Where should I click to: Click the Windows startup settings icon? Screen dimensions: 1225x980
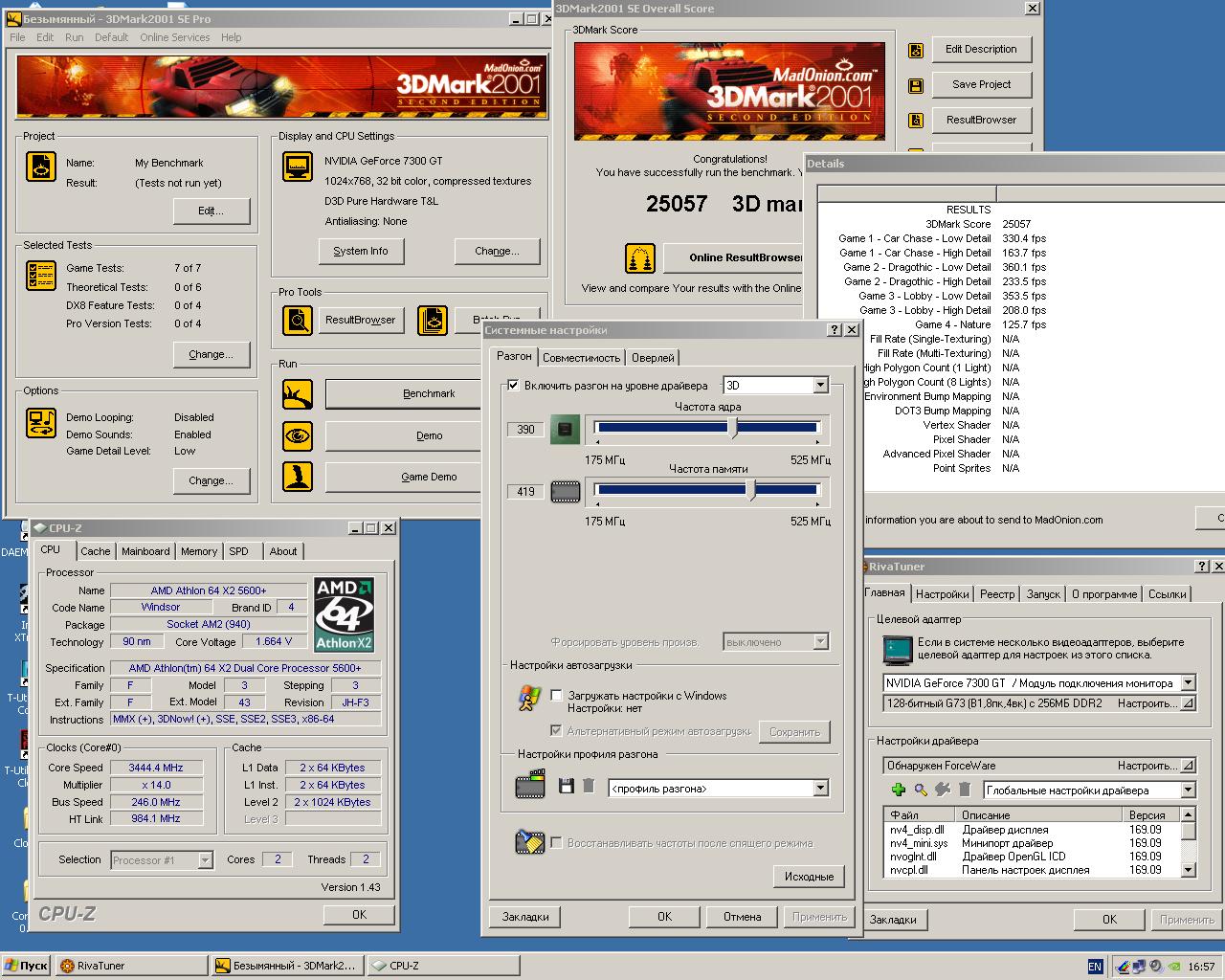[x=529, y=700]
